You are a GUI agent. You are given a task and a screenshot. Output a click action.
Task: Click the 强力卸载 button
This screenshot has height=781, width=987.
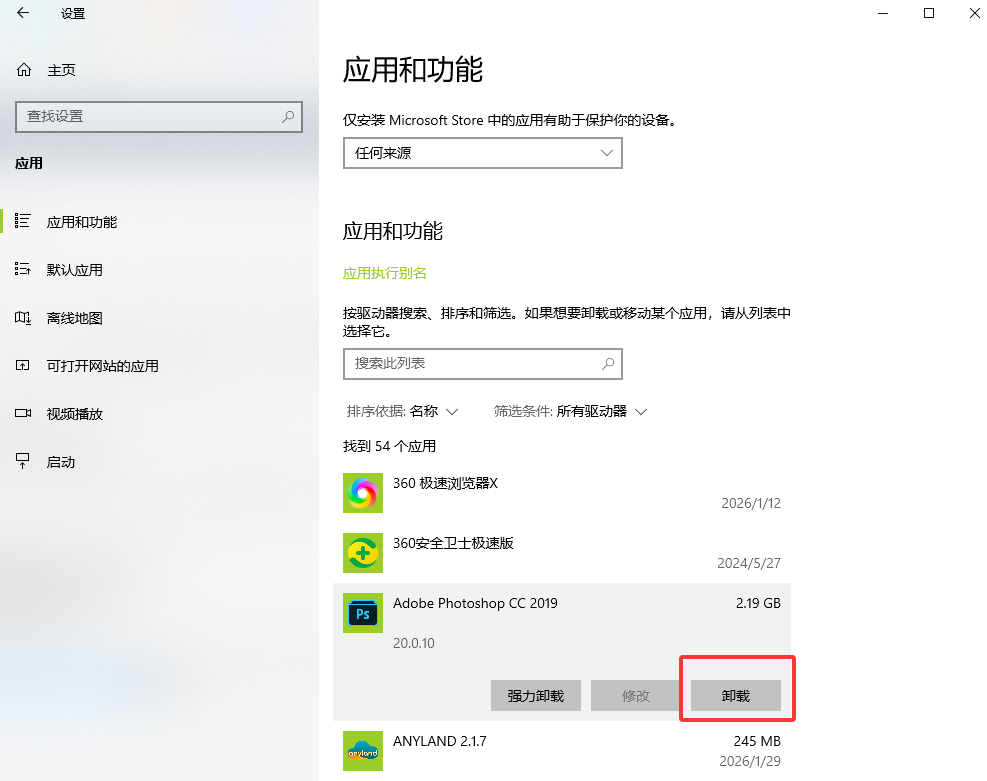coord(535,695)
